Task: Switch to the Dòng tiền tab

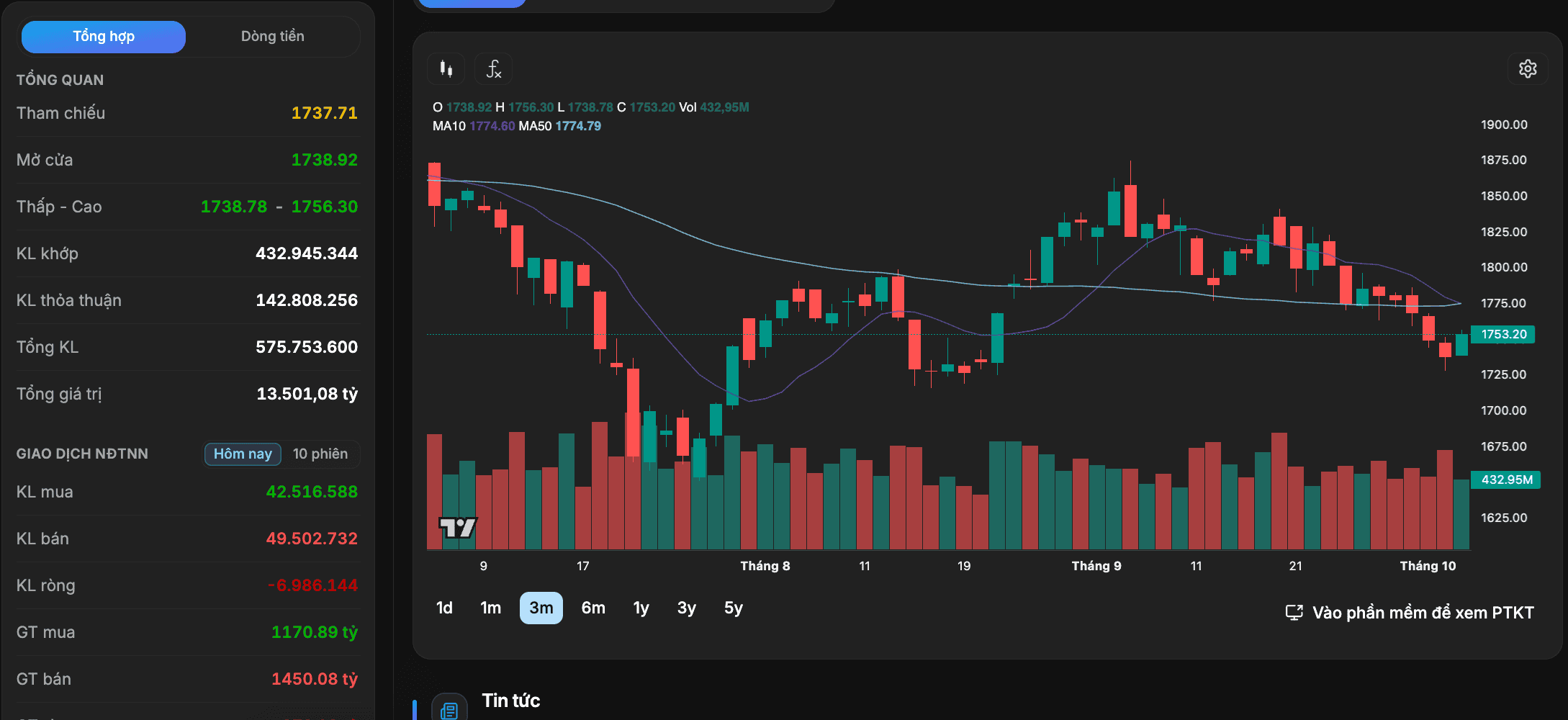Action: 272,37
